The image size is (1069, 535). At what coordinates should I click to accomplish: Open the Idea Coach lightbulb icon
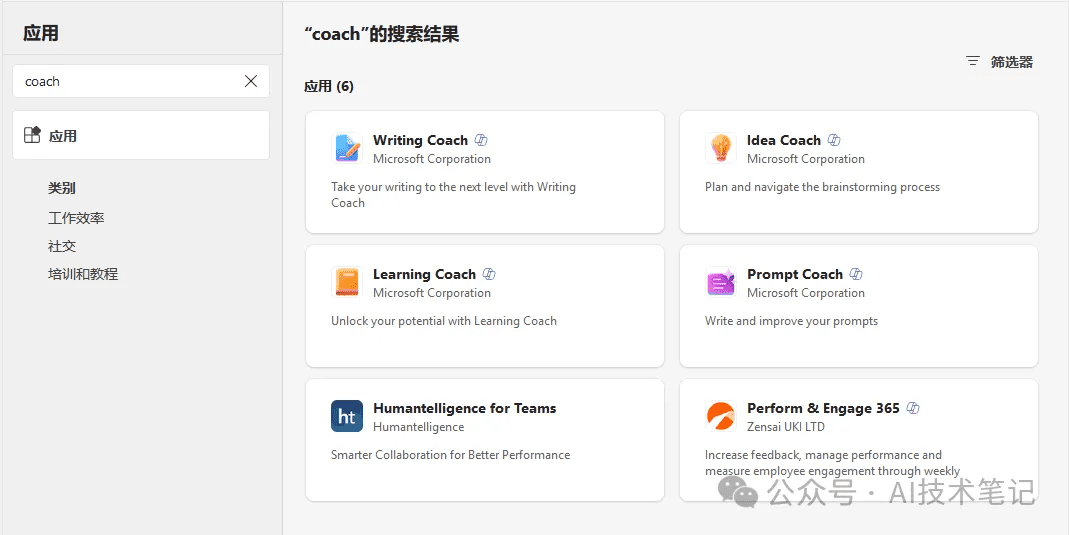tap(721, 148)
